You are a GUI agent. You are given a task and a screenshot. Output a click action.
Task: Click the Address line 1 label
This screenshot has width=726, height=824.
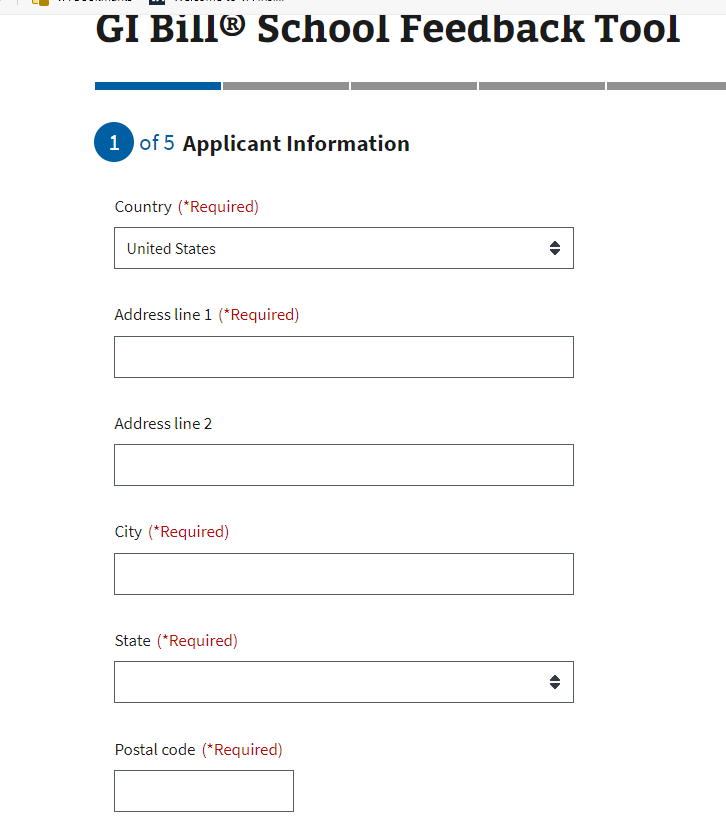pyautogui.click(x=163, y=315)
